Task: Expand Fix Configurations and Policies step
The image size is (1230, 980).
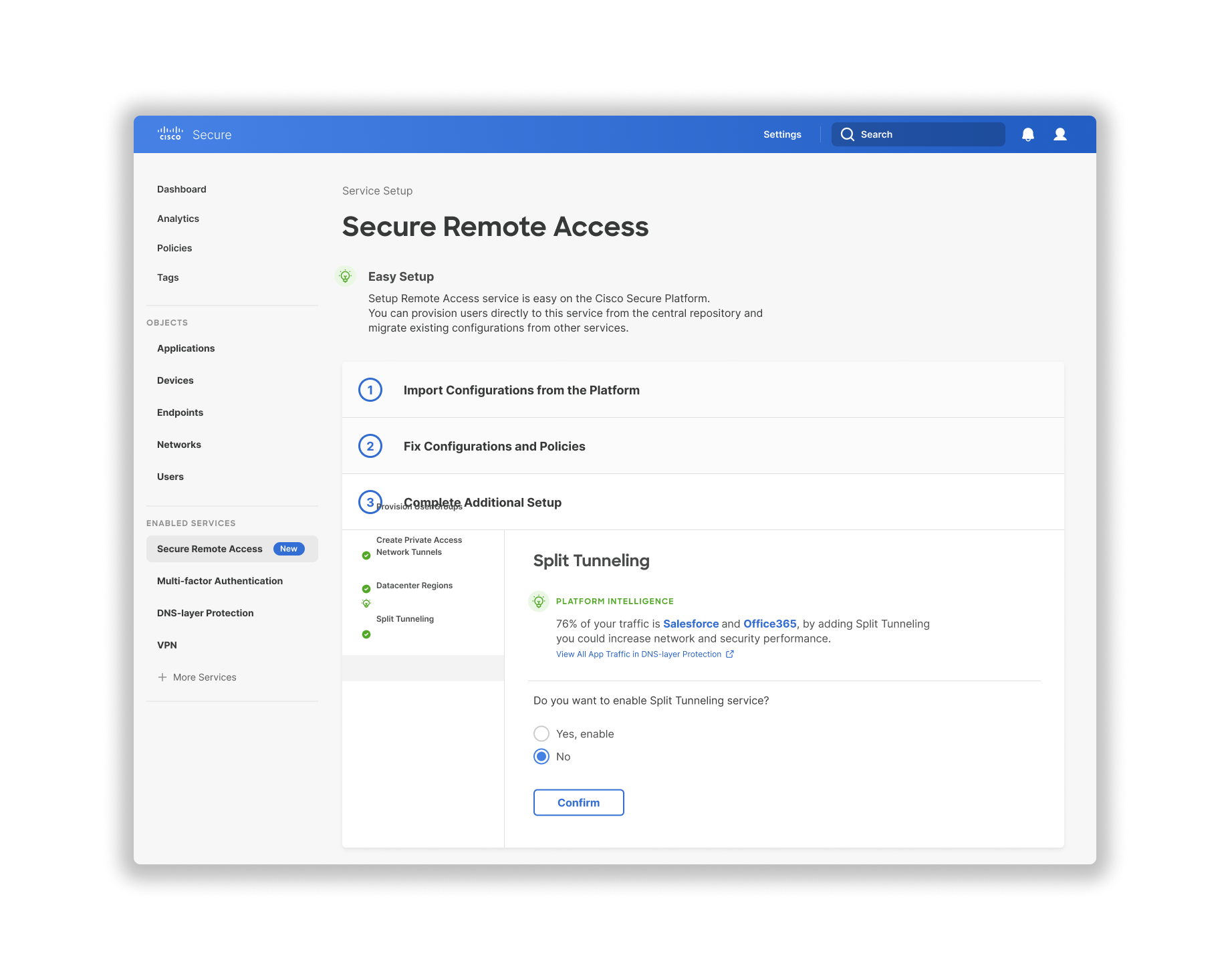Action: tap(703, 446)
